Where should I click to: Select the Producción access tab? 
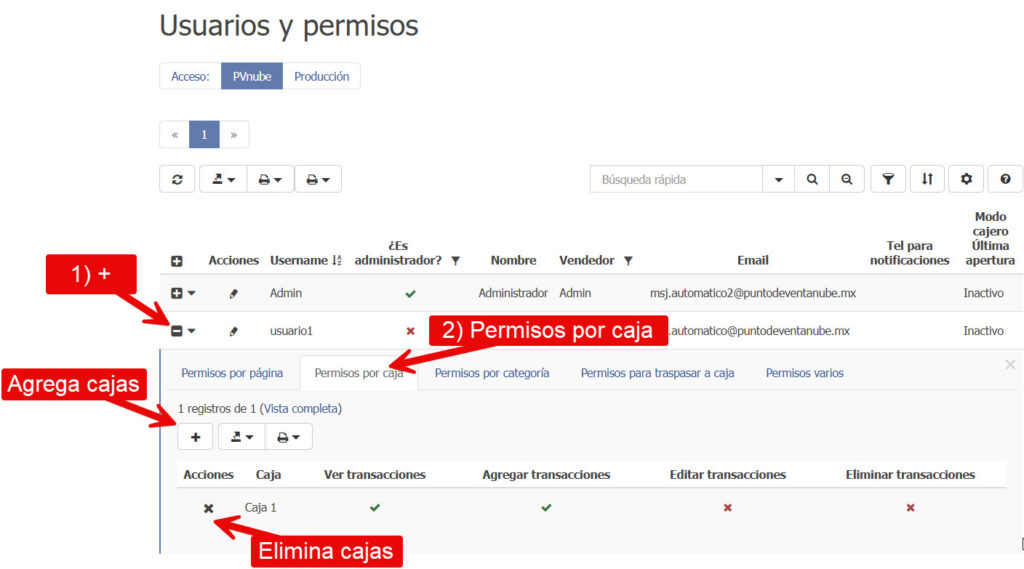click(x=321, y=76)
